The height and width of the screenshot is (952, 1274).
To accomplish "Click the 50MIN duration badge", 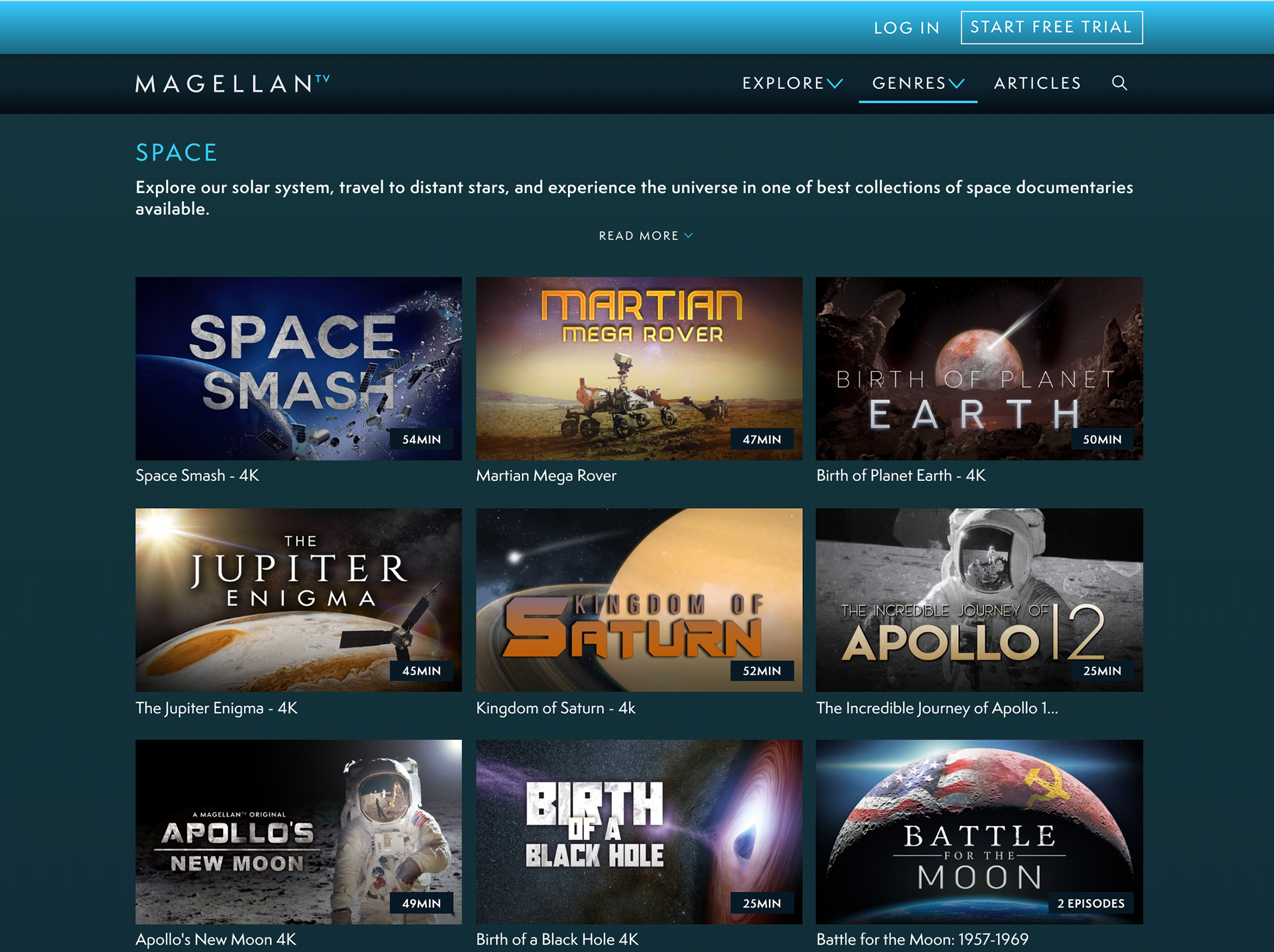I will 1102,439.
